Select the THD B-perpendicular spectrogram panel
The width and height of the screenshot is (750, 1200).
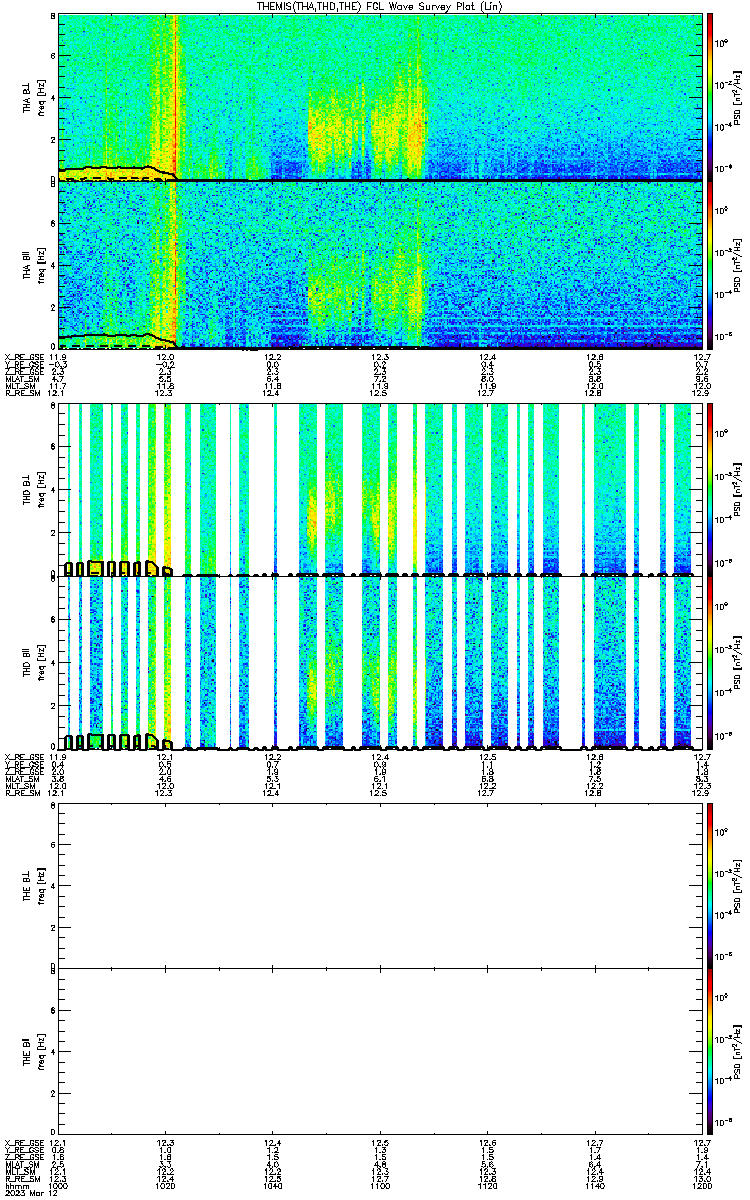pyautogui.click(x=380, y=489)
